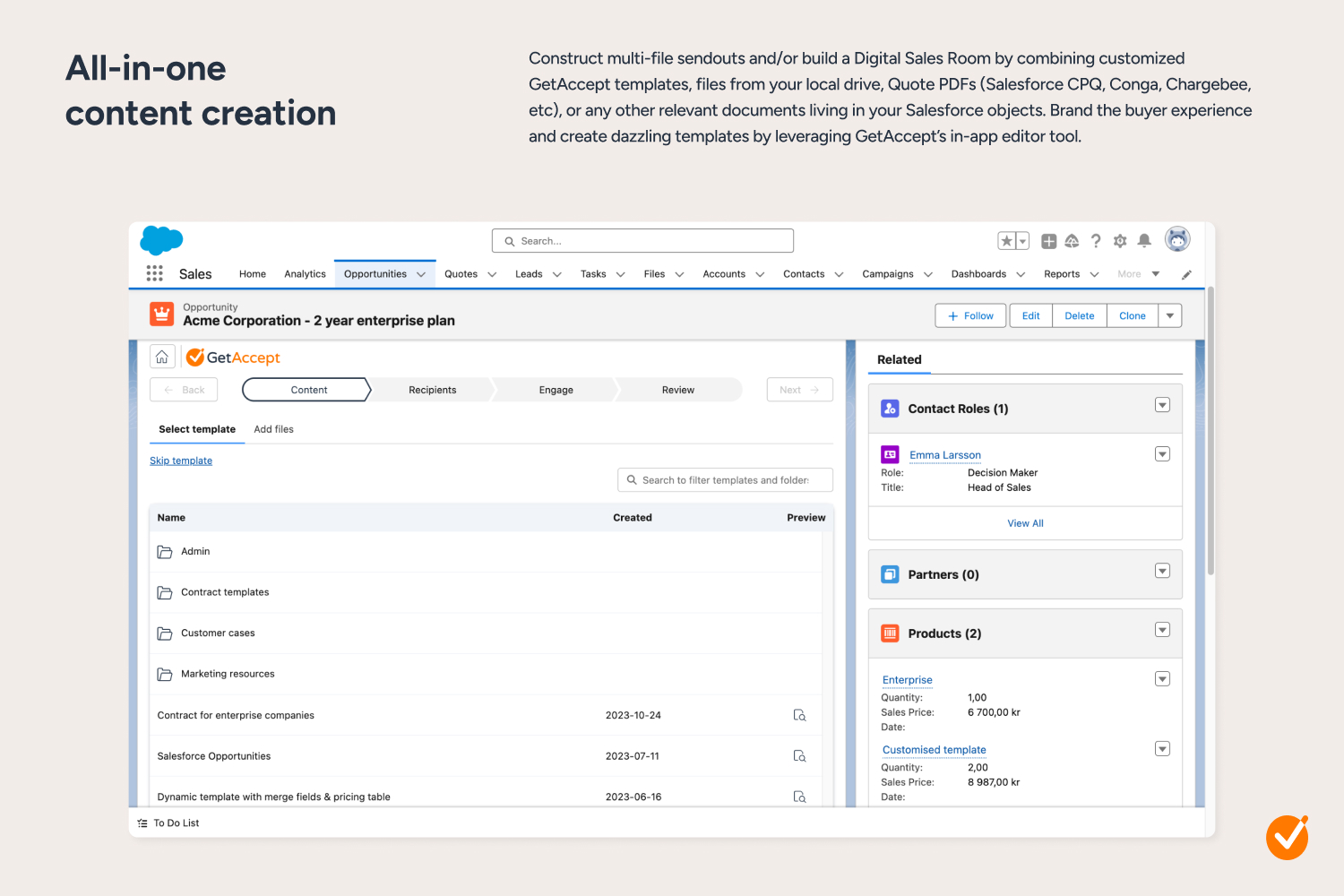Screen dimensions: 1344x896
Task: Open more actions dropdown next to Clone
Action: 1170,315
